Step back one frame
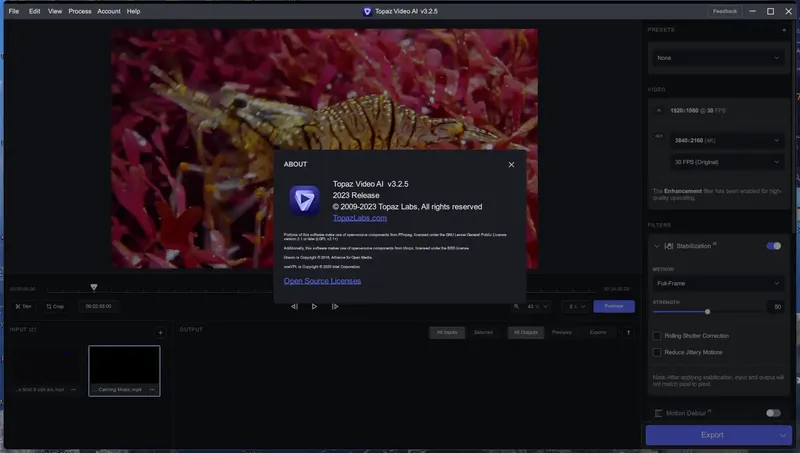Viewport: 800px width, 453px height. [294, 307]
